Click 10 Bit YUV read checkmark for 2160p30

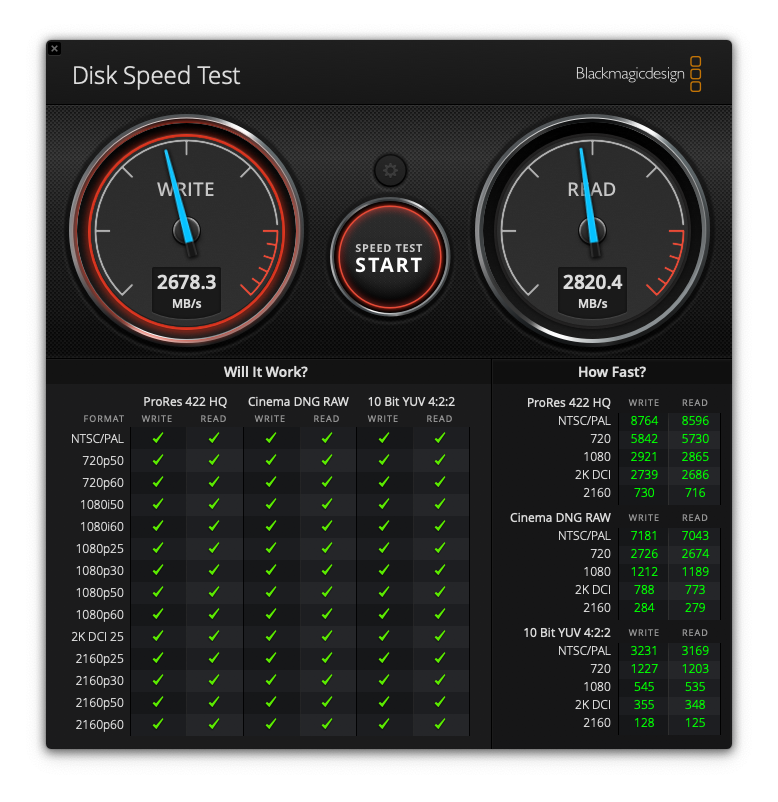[440, 680]
